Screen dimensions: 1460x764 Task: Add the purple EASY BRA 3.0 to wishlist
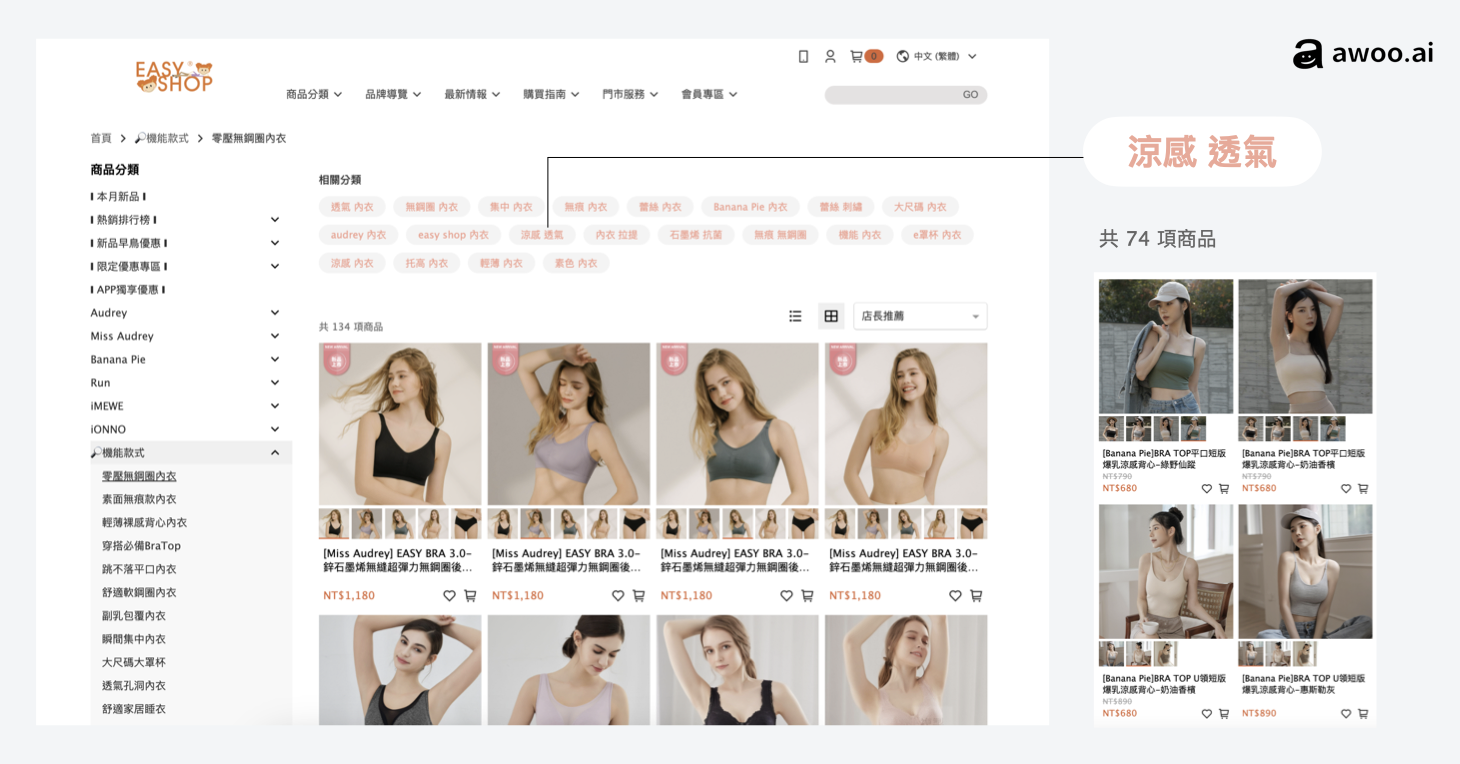(x=618, y=596)
